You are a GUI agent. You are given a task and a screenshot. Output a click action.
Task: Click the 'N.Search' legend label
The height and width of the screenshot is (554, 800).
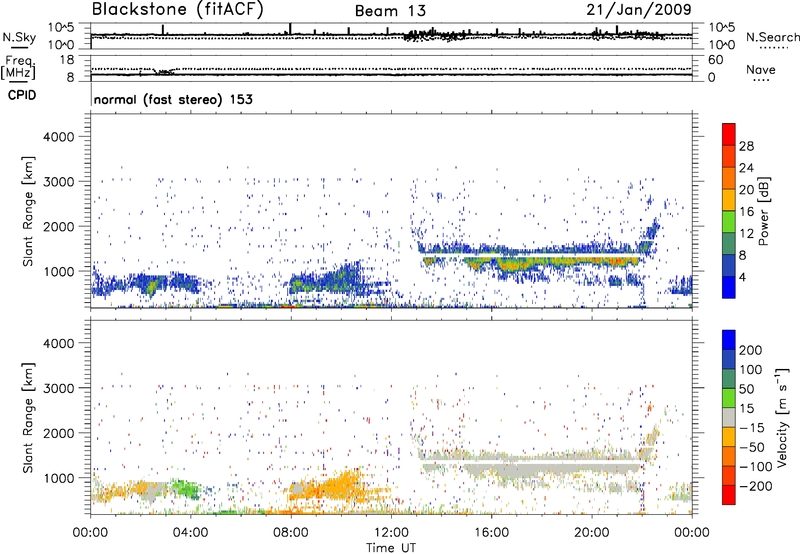click(772, 37)
